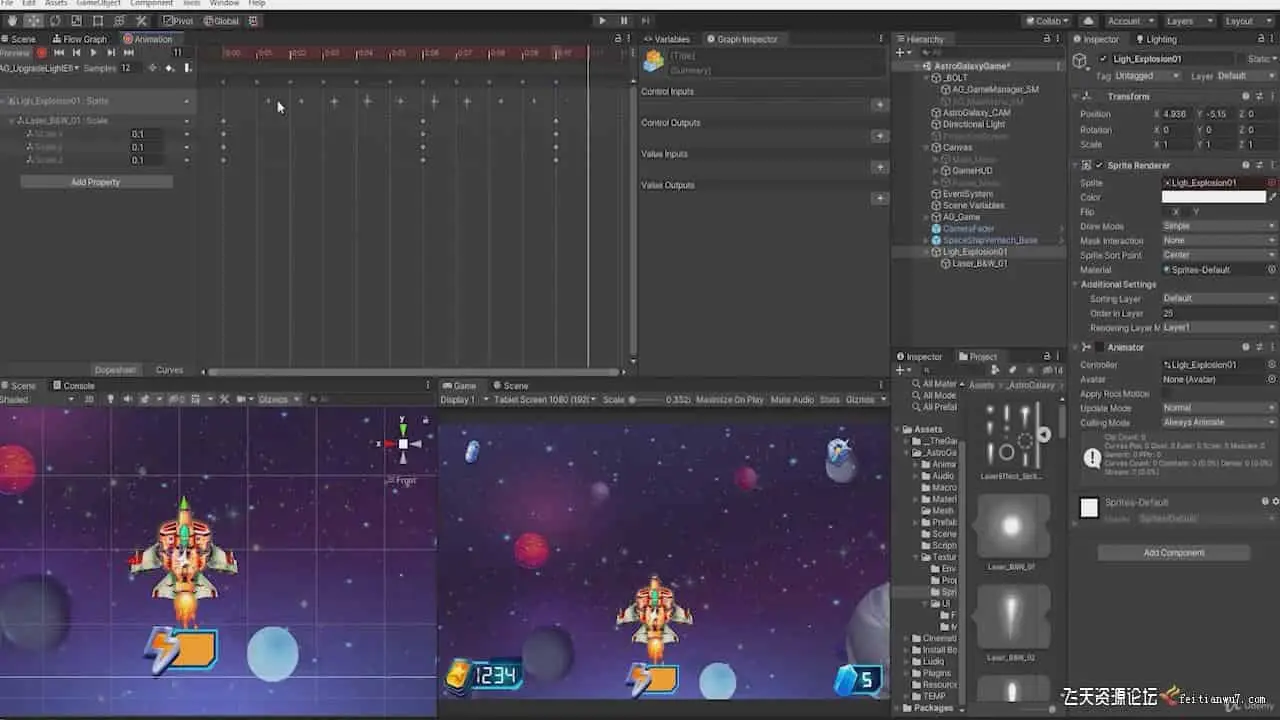This screenshot has height=720, width=1280.
Task: Select the Rotate tool in the toolbar
Action: tap(54, 20)
